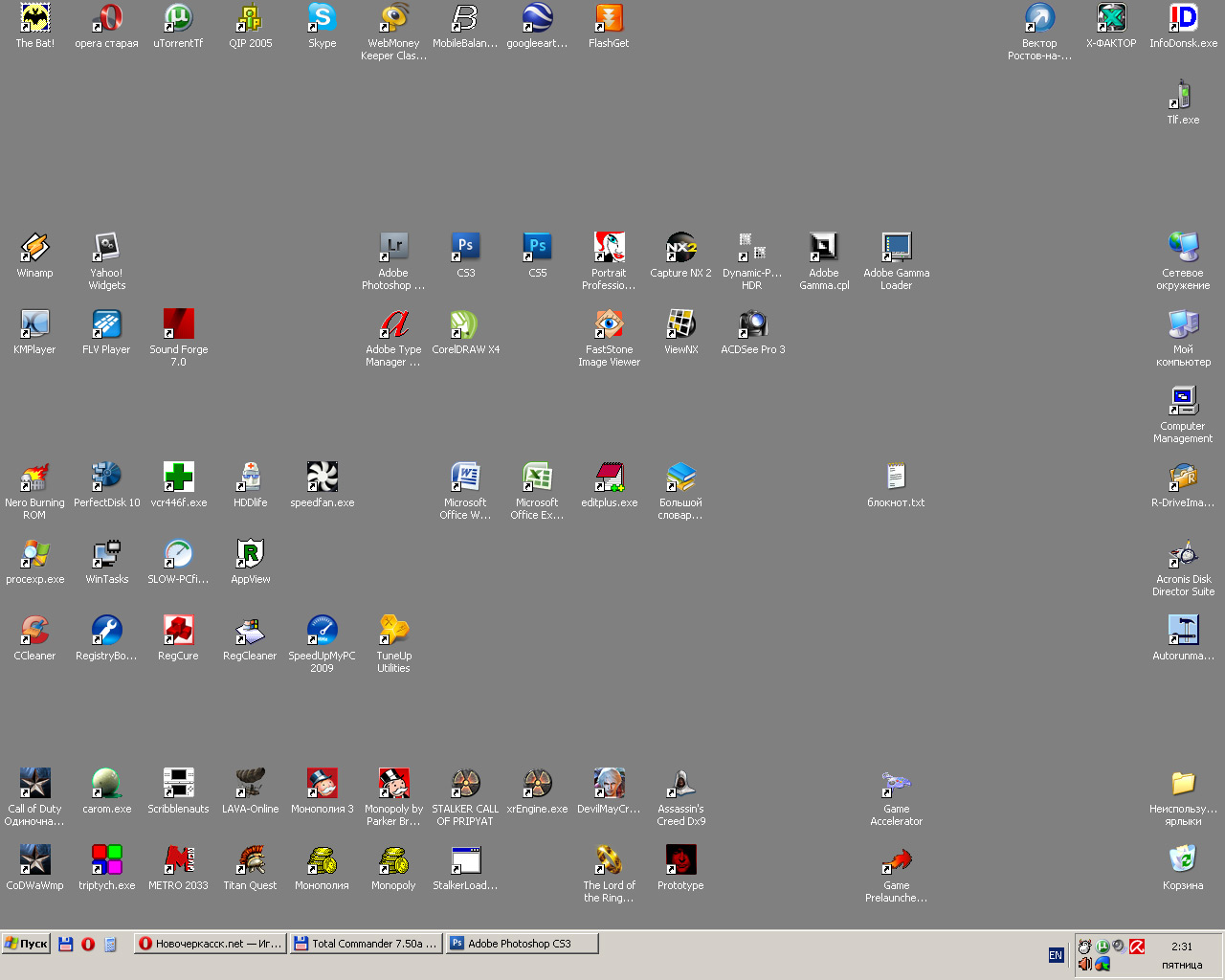Switch to Total Commander 7.50a taskbar button
1225x980 pixels.
click(x=366, y=944)
